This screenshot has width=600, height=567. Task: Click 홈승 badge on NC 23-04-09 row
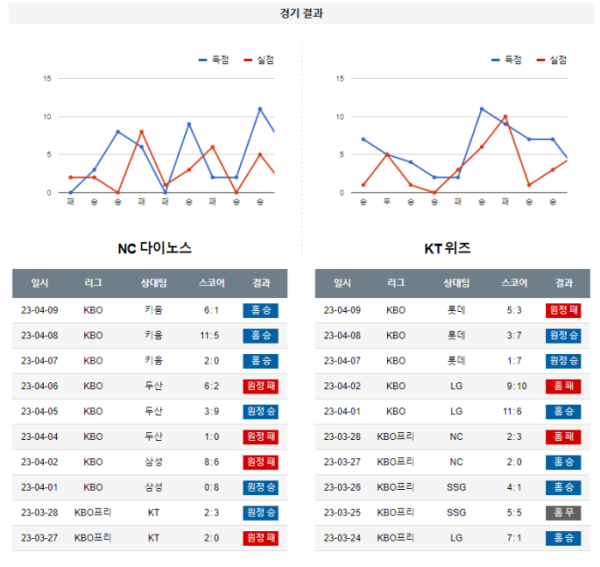[261, 310]
